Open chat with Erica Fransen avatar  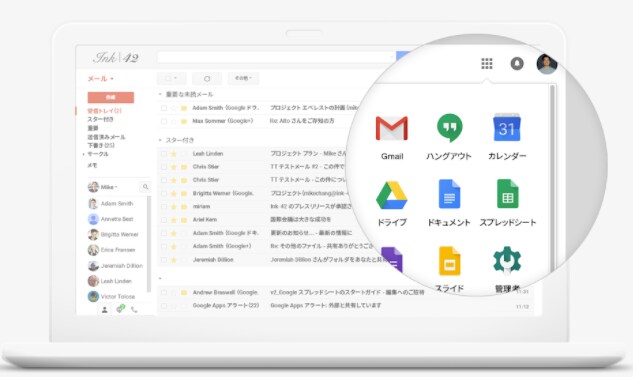click(x=93, y=250)
